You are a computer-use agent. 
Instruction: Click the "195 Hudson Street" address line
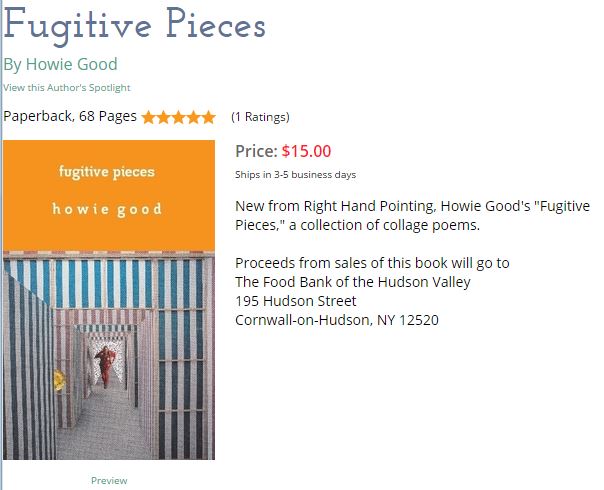pyautogui.click(x=295, y=301)
